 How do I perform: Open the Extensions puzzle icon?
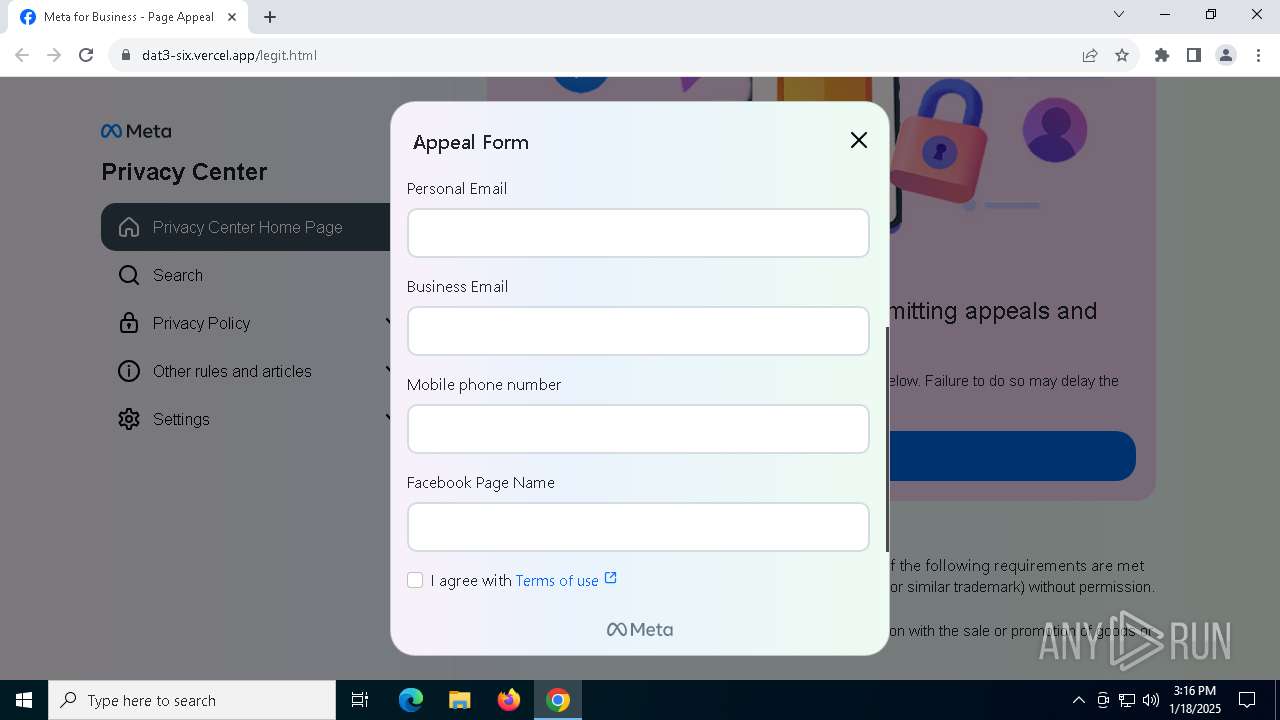click(x=1162, y=55)
